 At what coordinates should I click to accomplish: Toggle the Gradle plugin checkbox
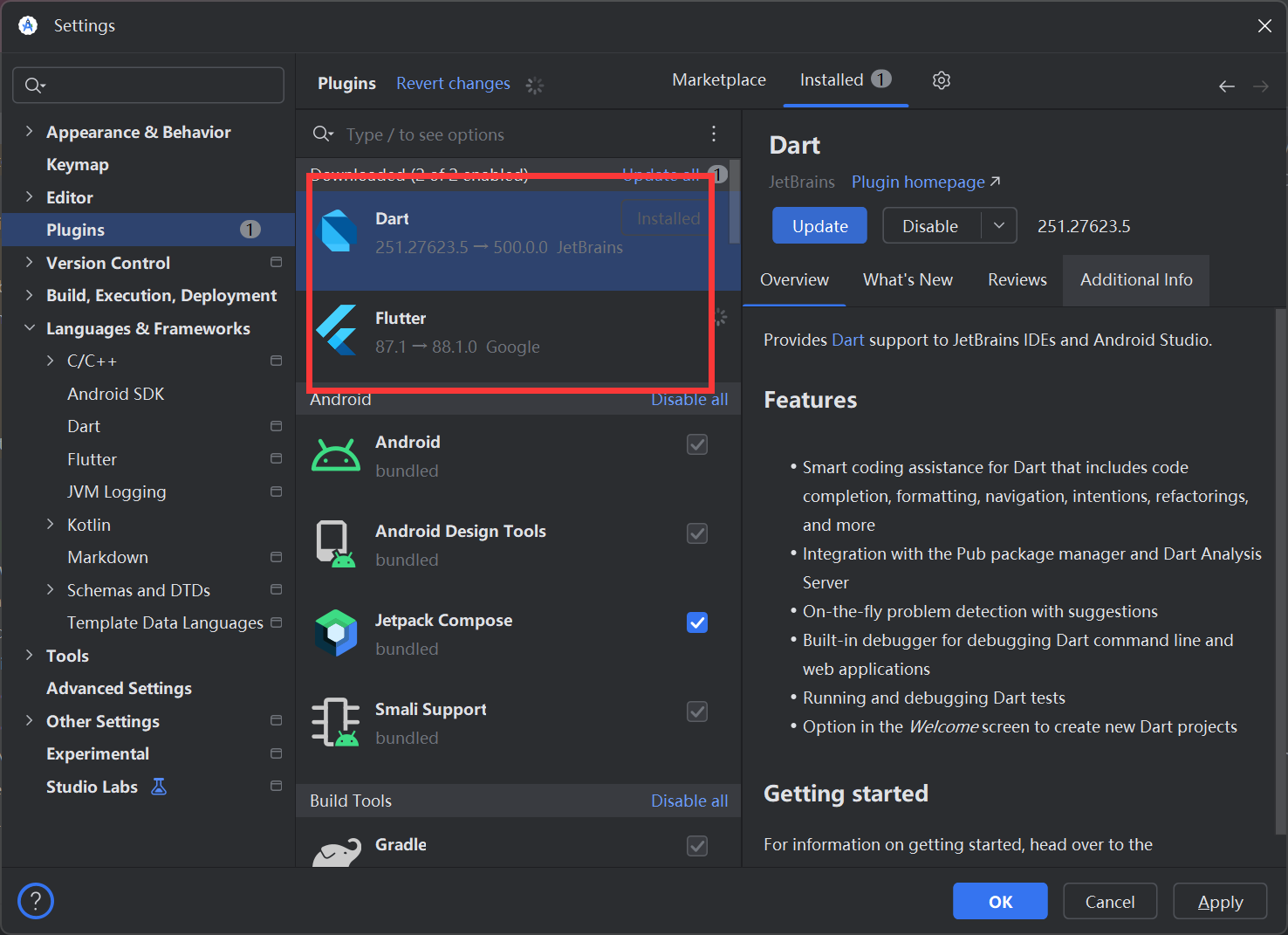[697, 846]
